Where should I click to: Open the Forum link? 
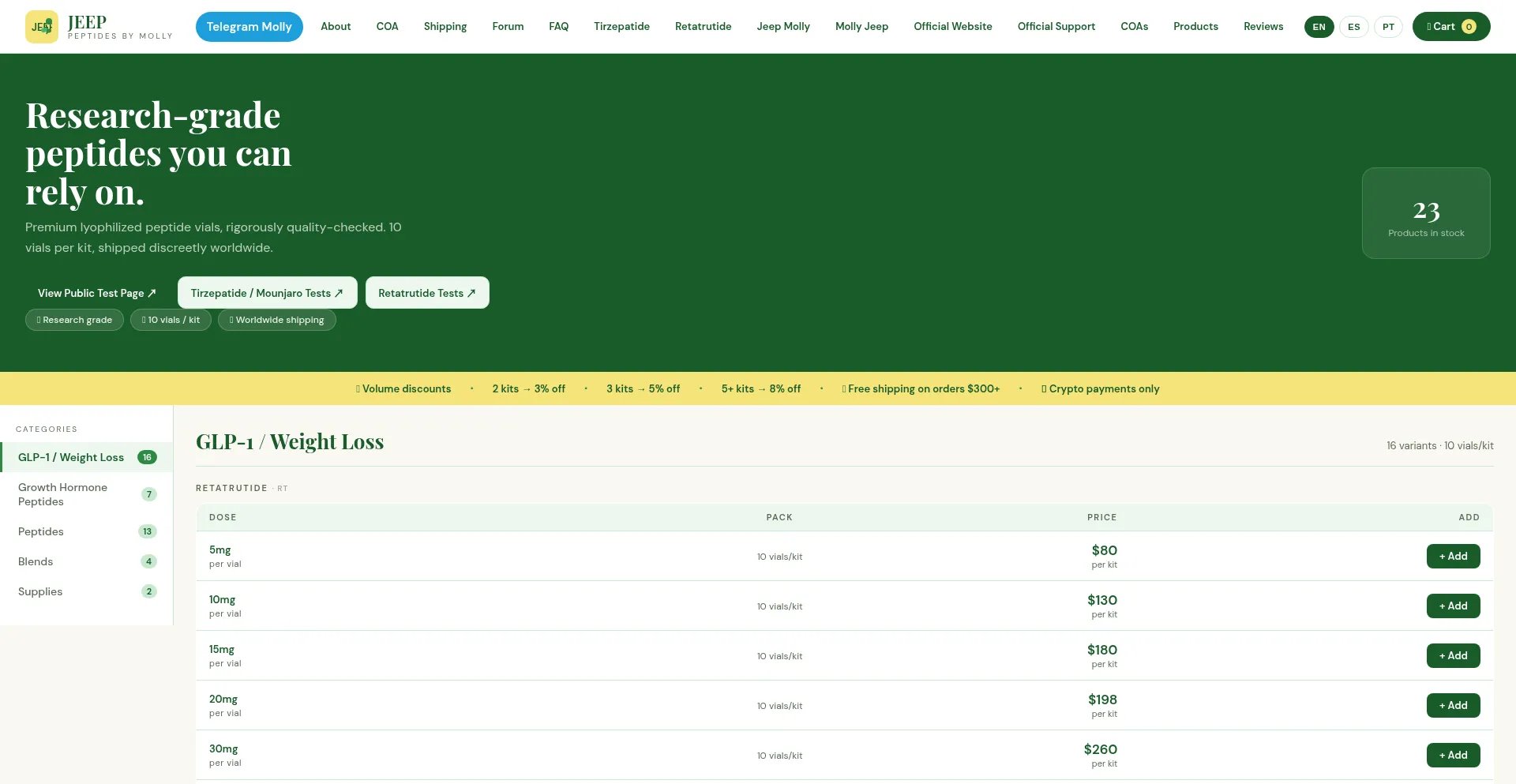coord(508,27)
